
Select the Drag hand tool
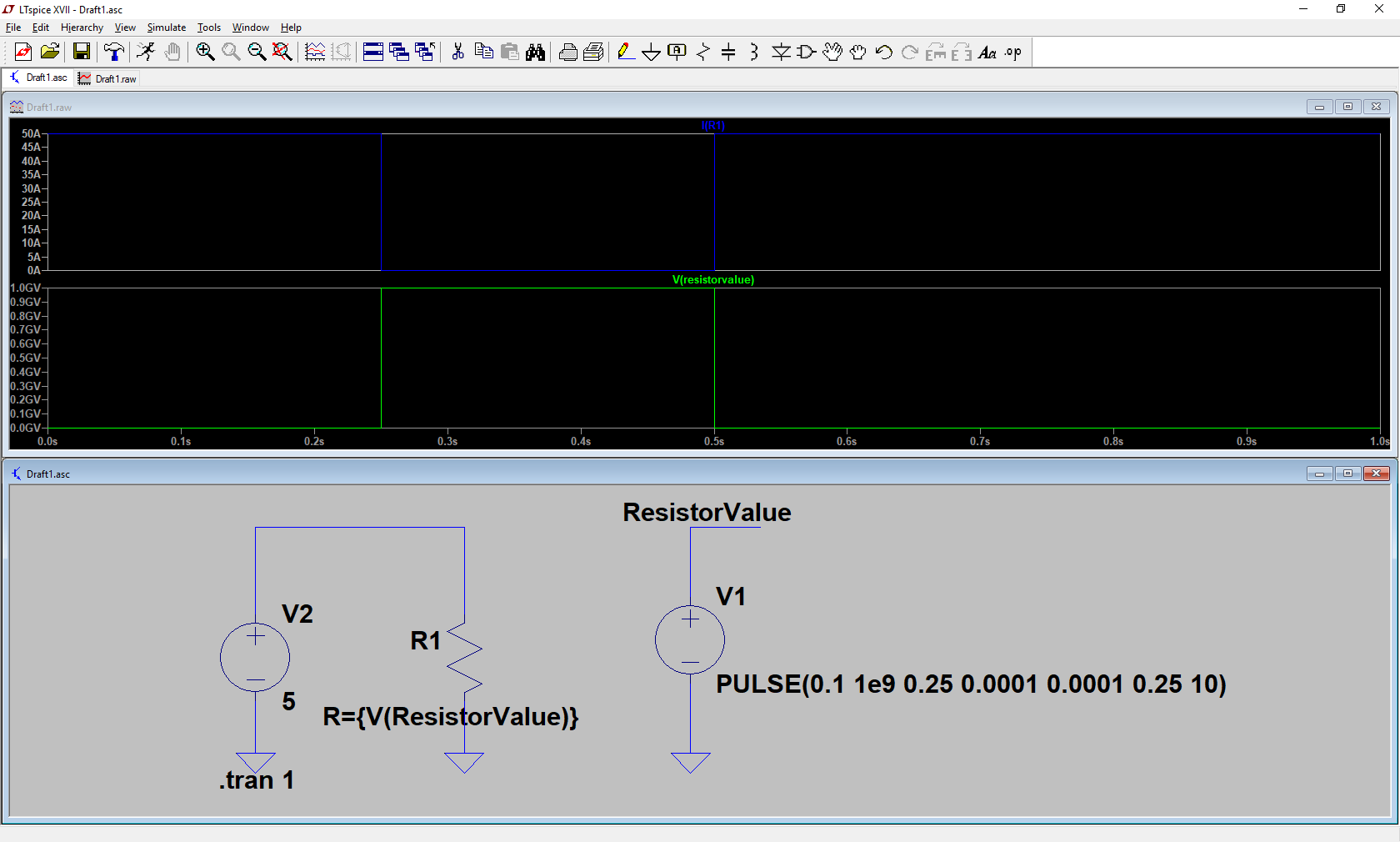pos(858,52)
